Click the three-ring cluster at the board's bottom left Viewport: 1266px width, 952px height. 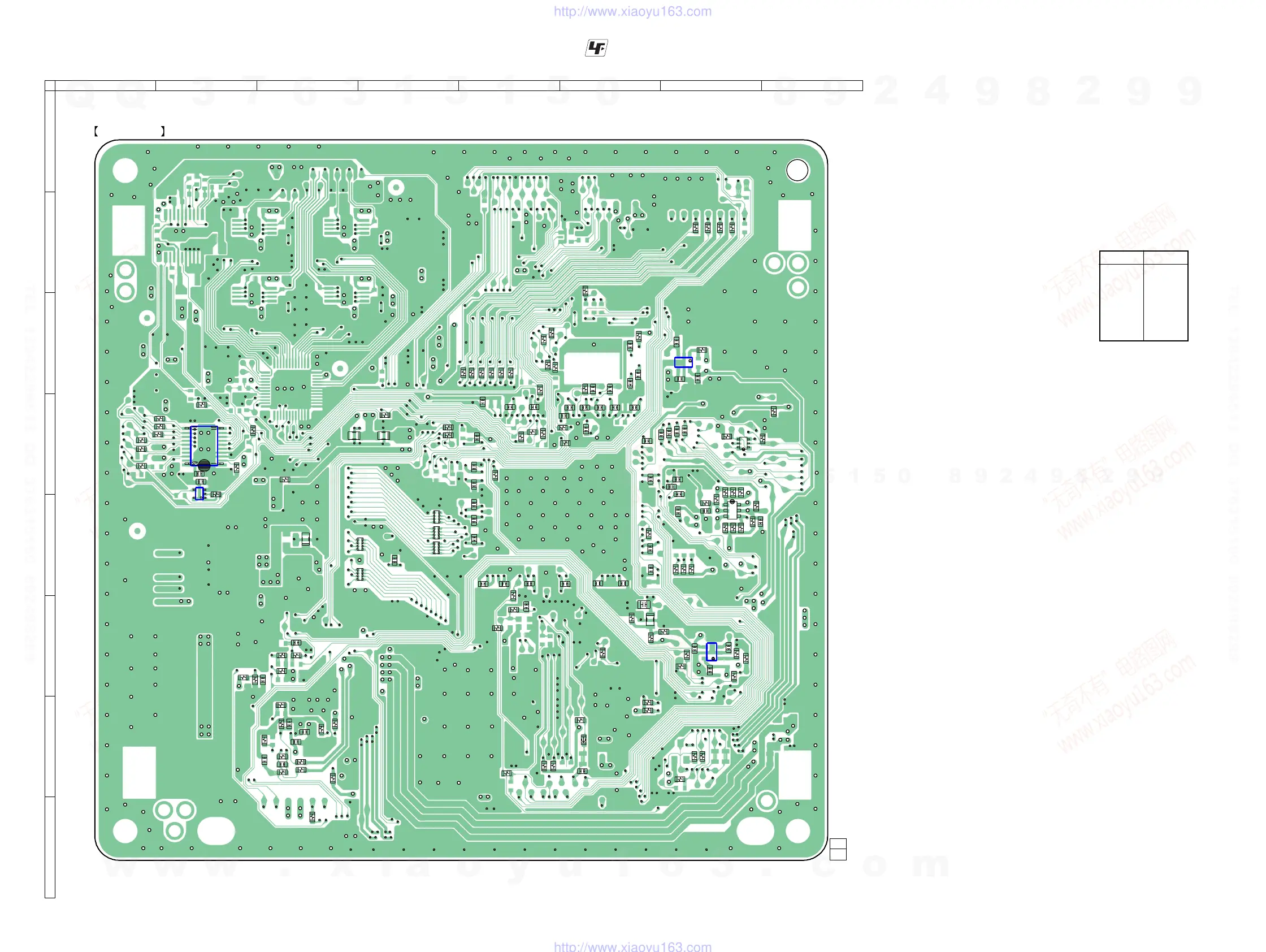coord(175,817)
